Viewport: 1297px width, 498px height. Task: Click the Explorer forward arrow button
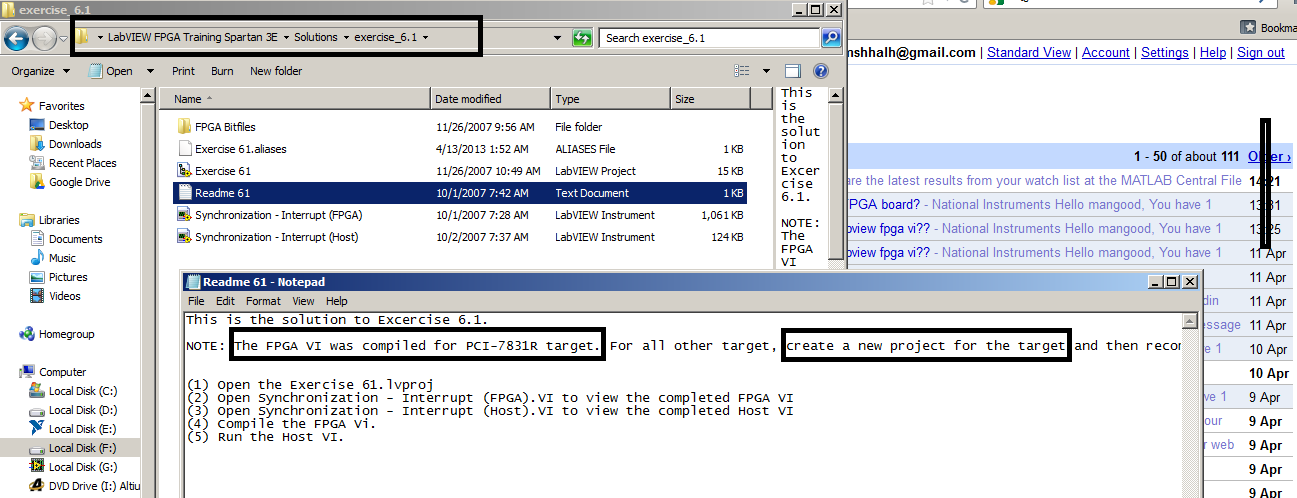pyautogui.click(x=44, y=39)
